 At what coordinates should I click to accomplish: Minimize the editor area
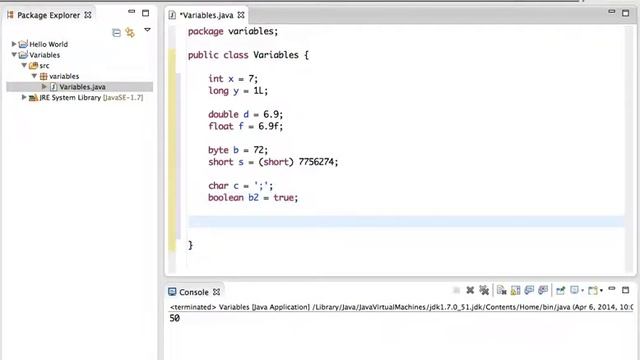tap(611, 12)
